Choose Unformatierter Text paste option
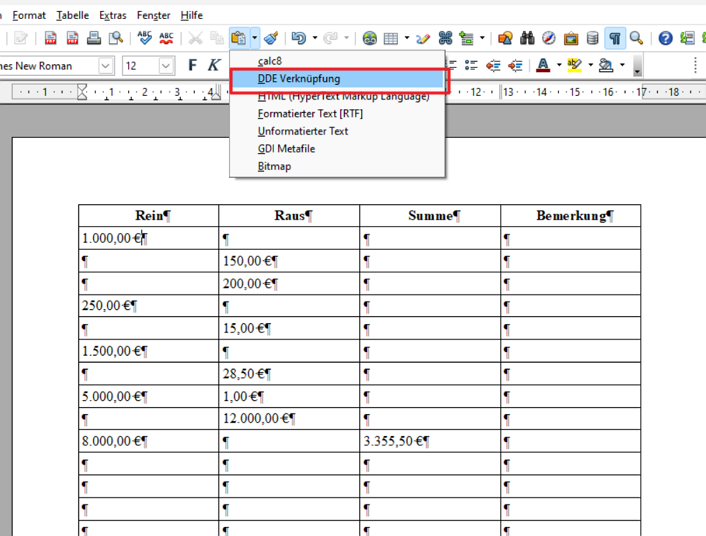The width and height of the screenshot is (706, 536). pos(303,131)
